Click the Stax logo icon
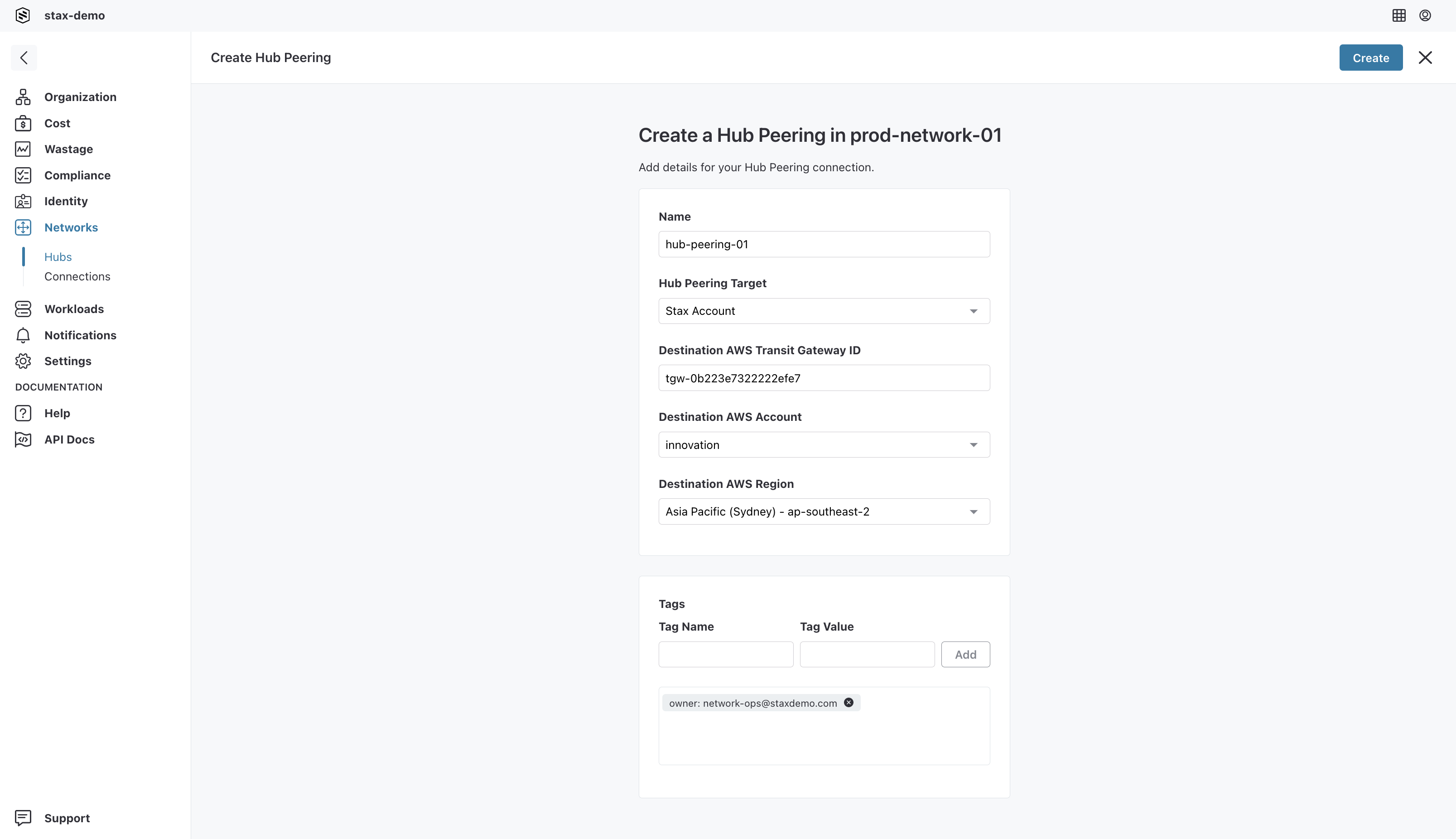1456x839 pixels. pyautogui.click(x=23, y=15)
